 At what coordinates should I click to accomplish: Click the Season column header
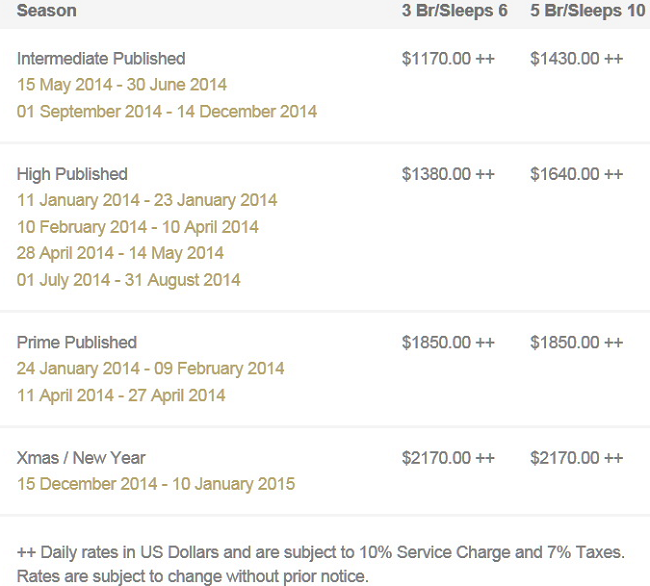coord(46,11)
